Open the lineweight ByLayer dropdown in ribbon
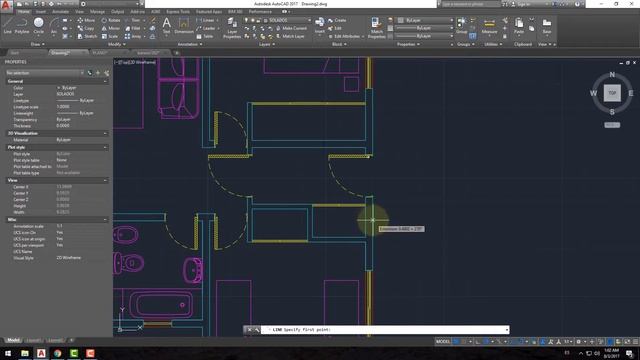This screenshot has width=640, height=360. (425, 28)
